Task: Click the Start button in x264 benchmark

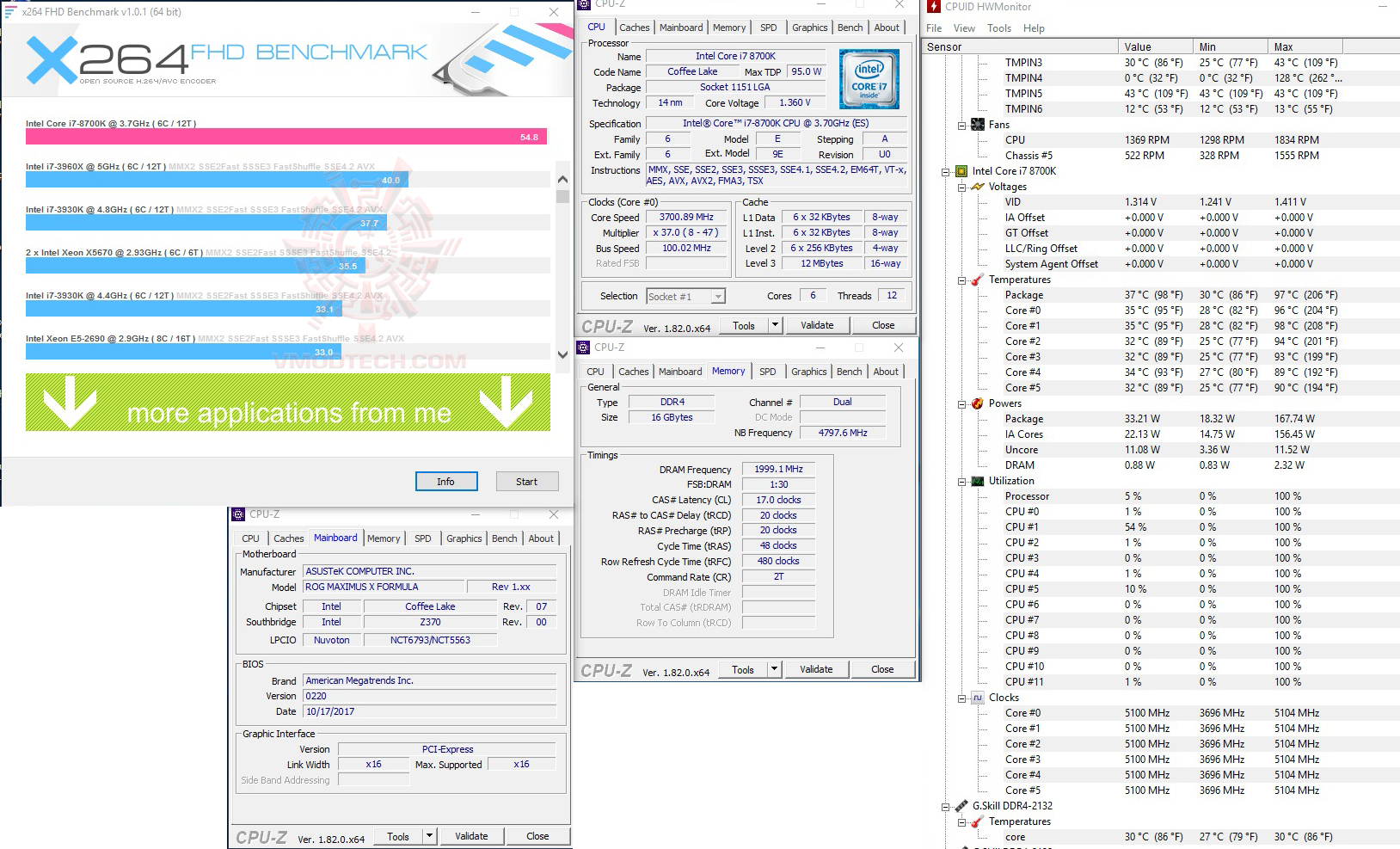Action: (527, 482)
